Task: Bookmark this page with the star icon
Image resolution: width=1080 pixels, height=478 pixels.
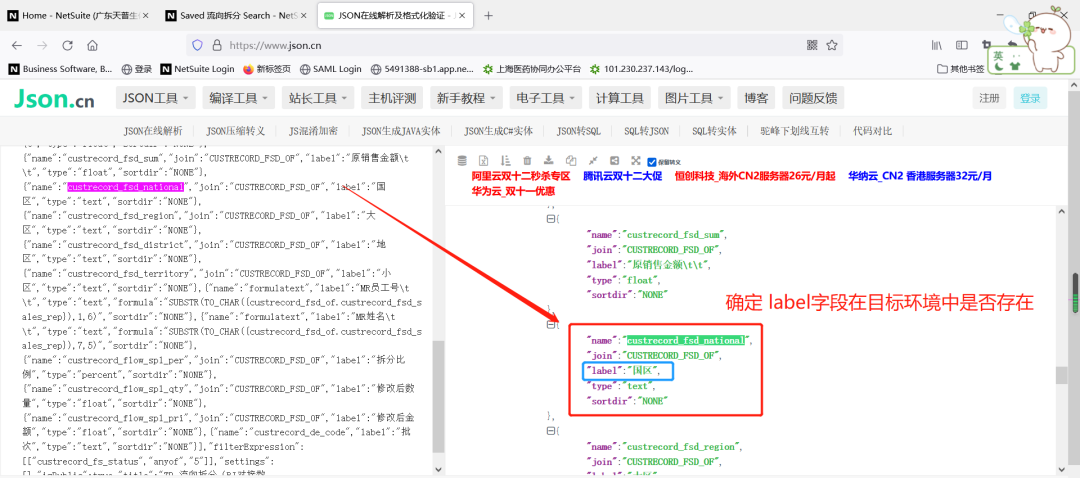Action: 832,45
